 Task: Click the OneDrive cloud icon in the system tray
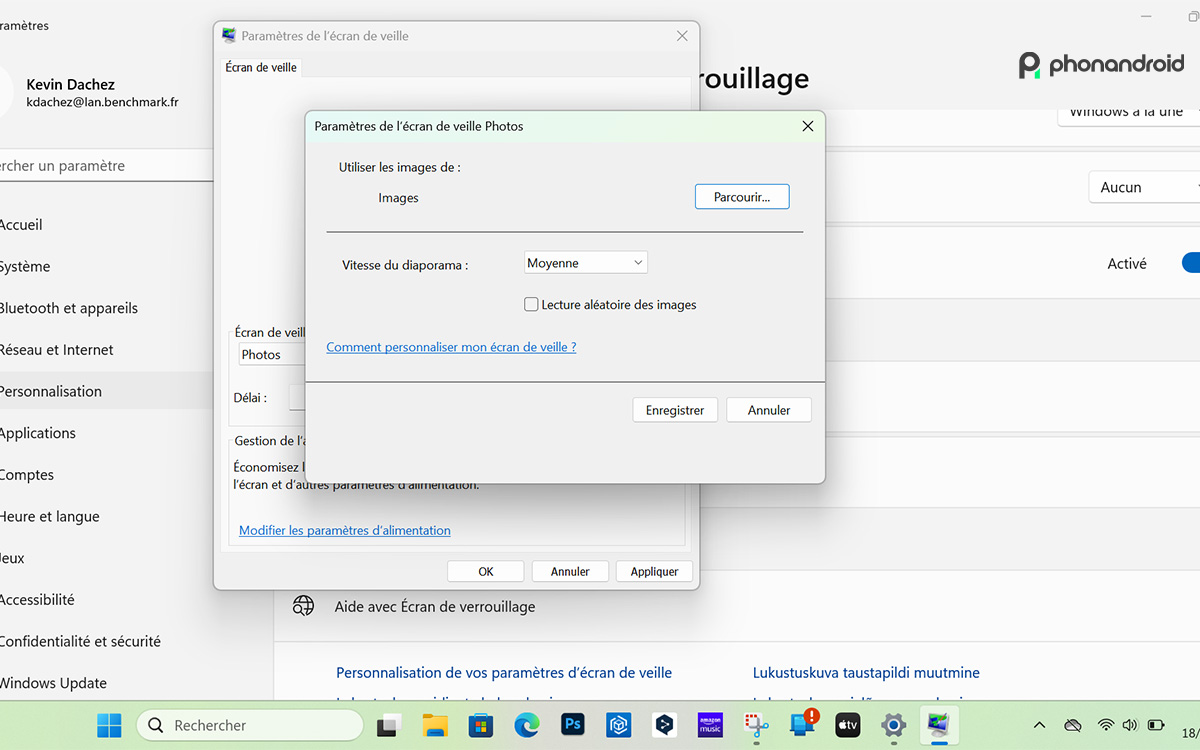click(x=1072, y=725)
